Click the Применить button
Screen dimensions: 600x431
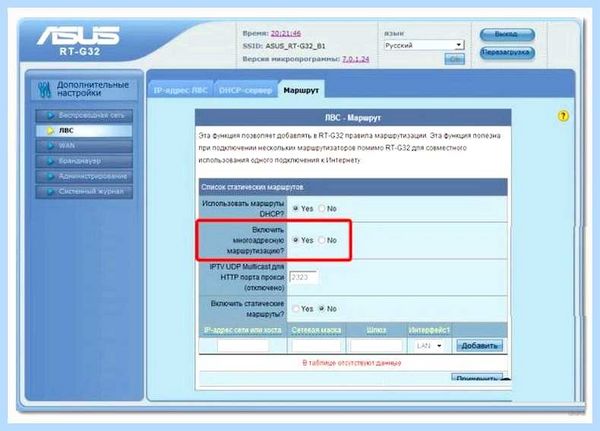pos(477,378)
